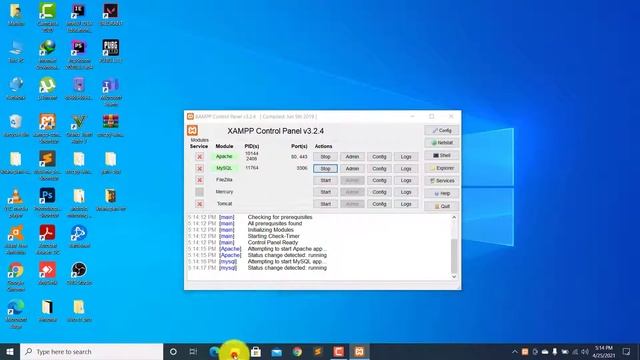Start the FileZilla module
The height and width of the screenshot is (360, 640).
325,180
